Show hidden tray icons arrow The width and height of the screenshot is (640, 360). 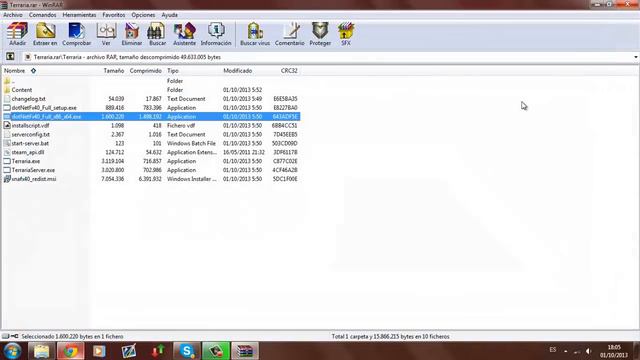pyautogui.click(x=565, y=351)
